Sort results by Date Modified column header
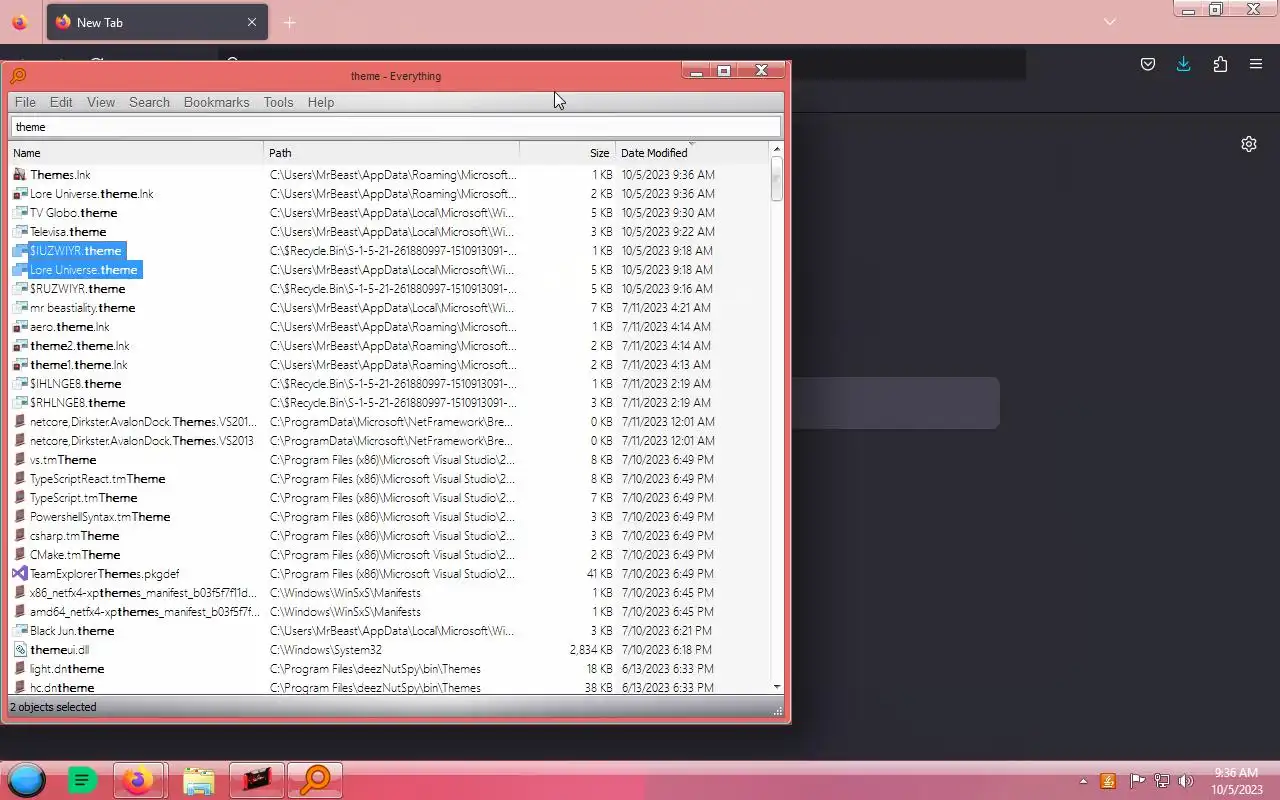 692,153
